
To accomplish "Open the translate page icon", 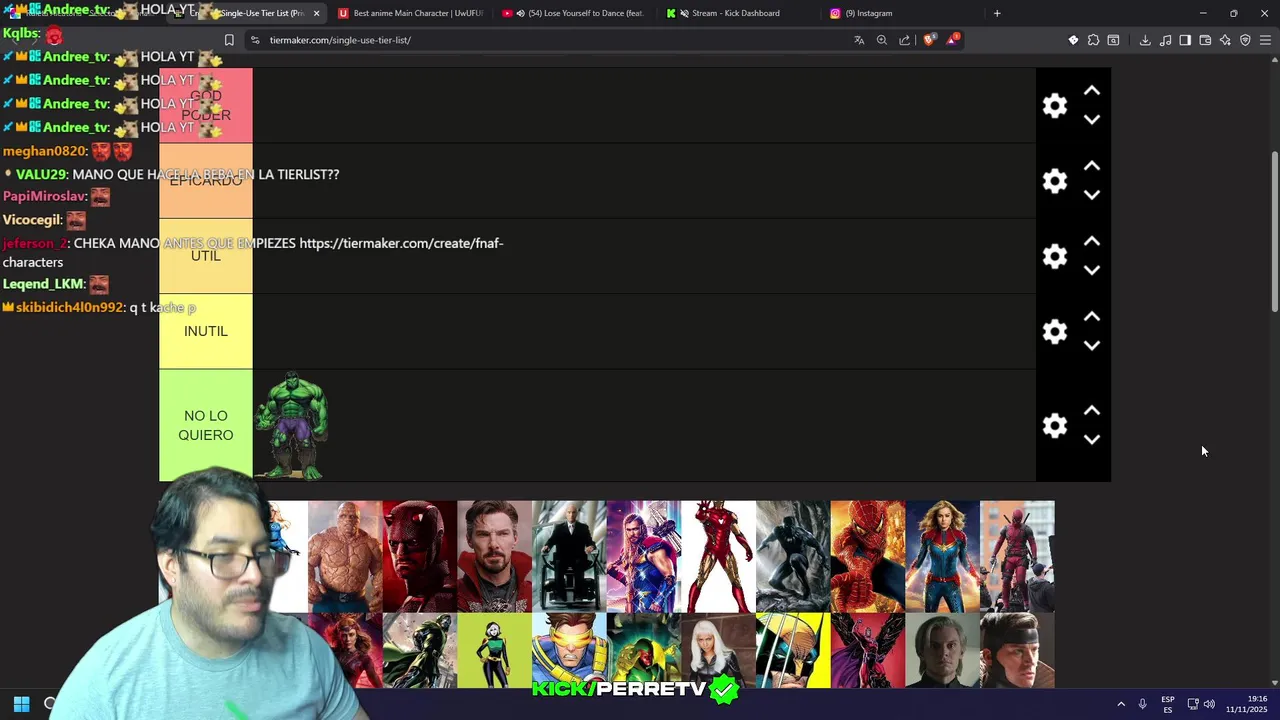I will click(858, 40).
